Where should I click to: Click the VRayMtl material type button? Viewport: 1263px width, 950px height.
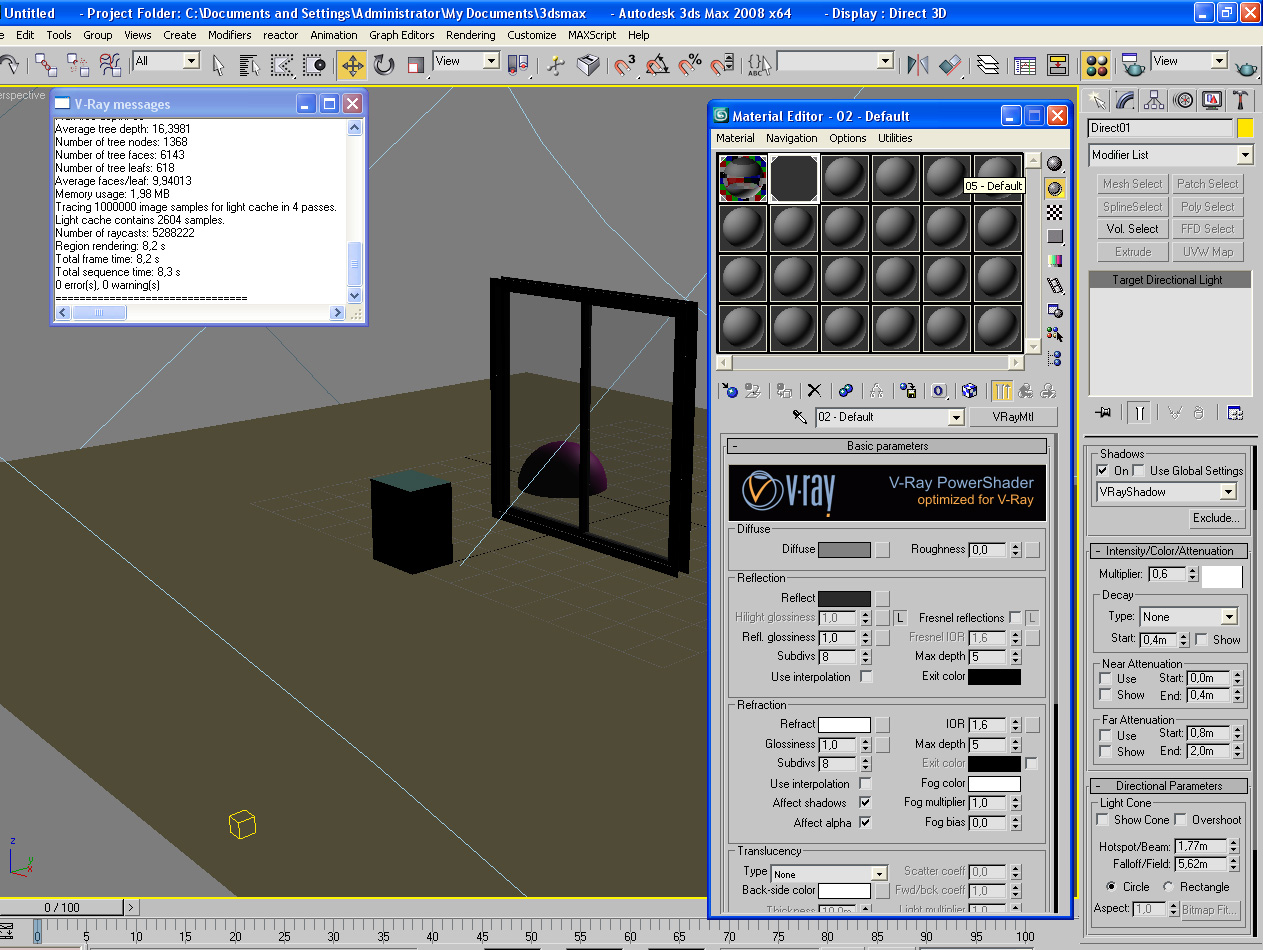pyautogui.click(x=1013, y=417)
